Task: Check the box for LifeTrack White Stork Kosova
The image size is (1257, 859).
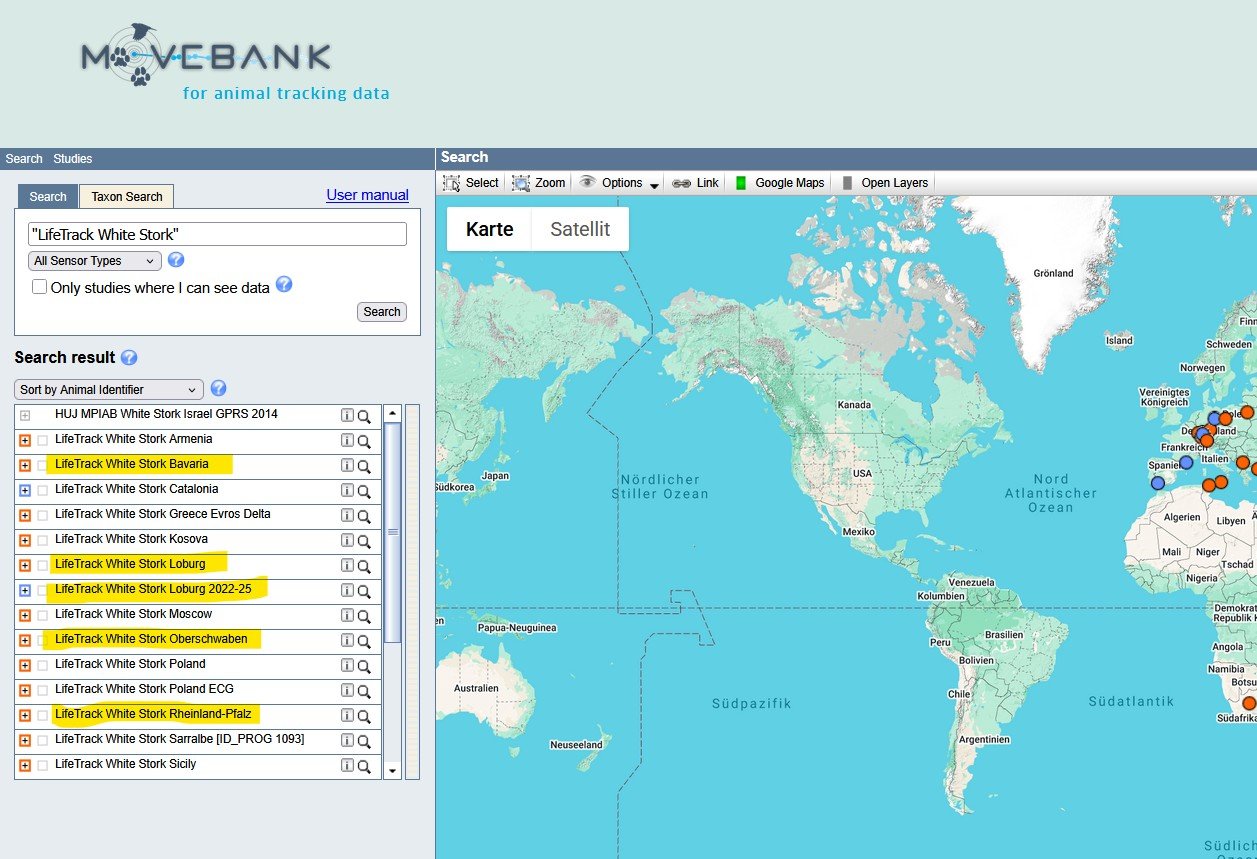Action: (x=42, y=540)
